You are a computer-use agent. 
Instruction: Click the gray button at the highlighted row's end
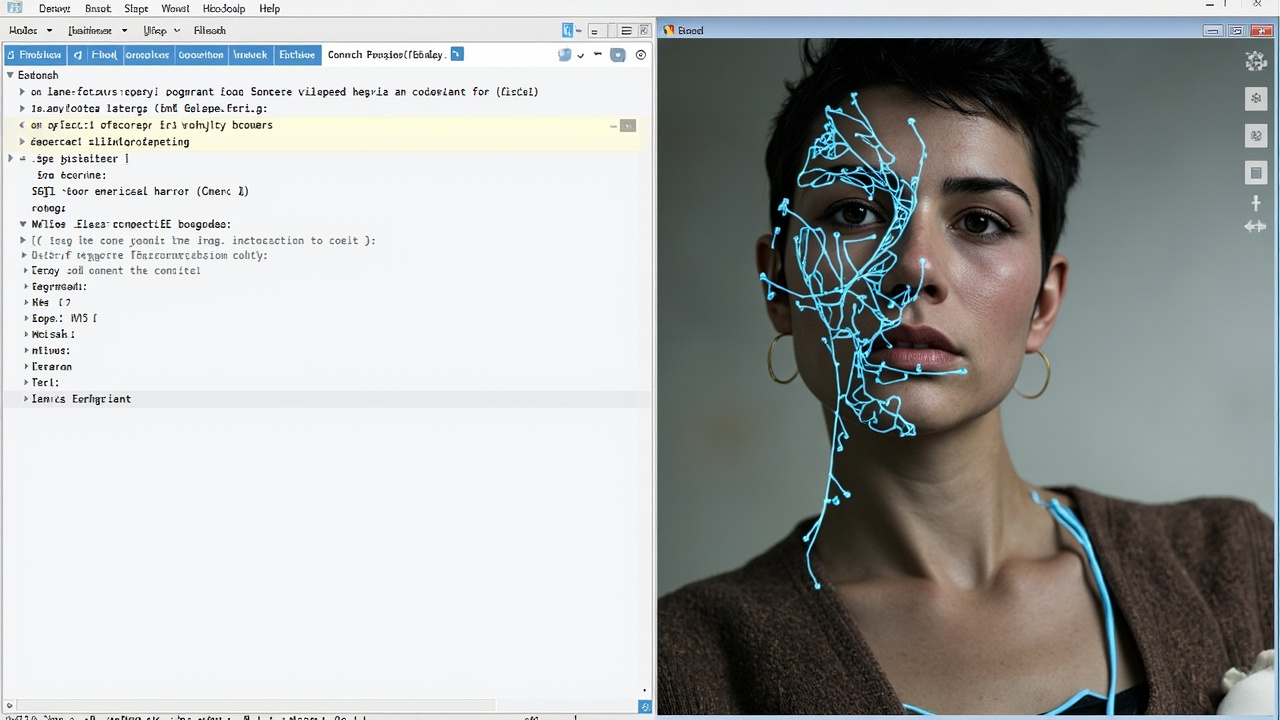[x=628, y=126]
